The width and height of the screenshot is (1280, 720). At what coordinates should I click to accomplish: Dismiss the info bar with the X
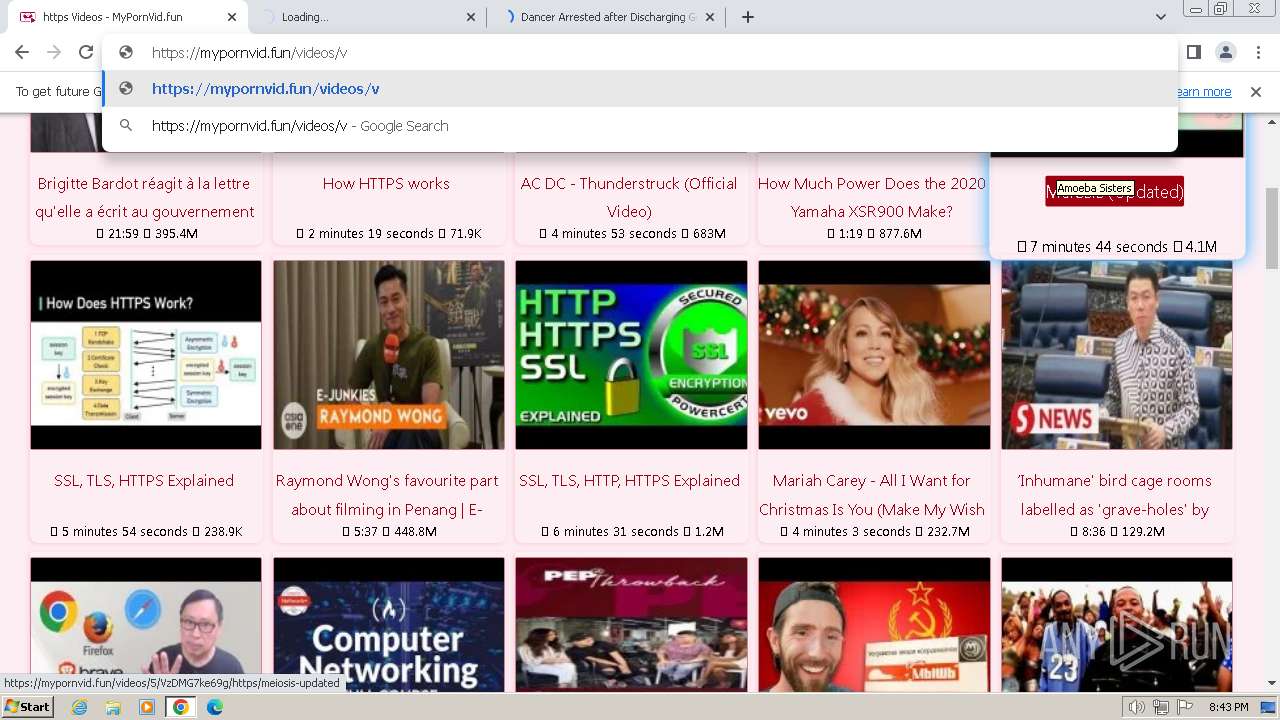(x=1256, y=92)
